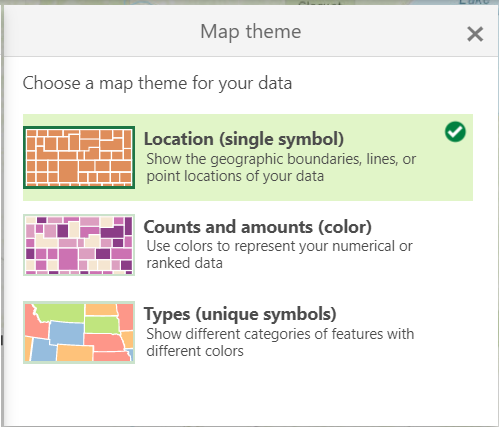Click 'ranked data' text under Counts and amounts
499x427 pixels.
pos(184,263)
